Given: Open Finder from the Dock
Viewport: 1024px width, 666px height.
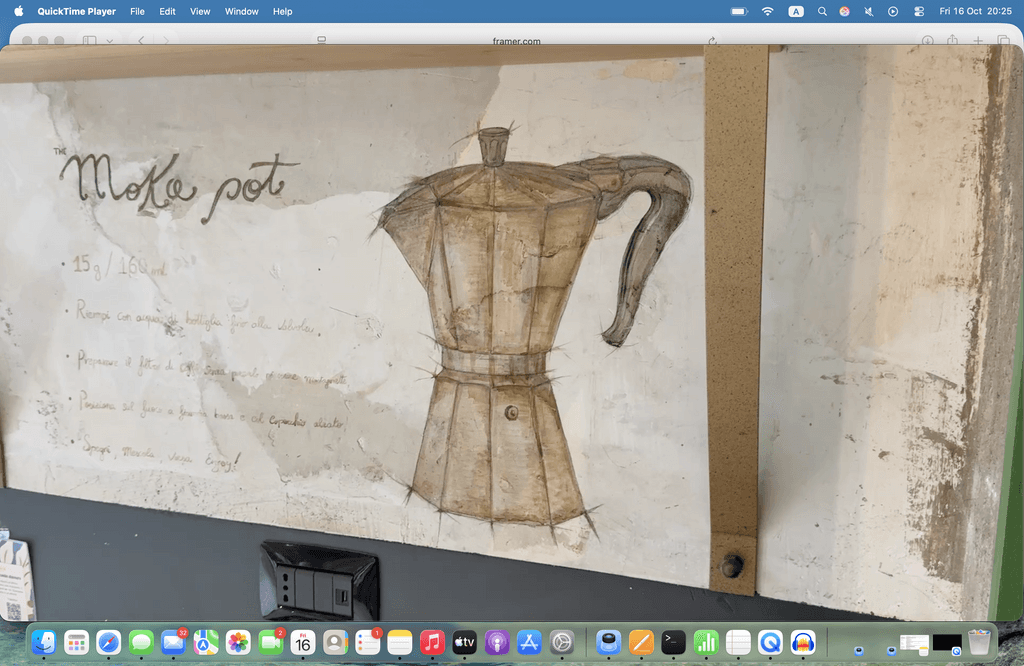Looking at the screenshot, I should click(x=44, y=642).
